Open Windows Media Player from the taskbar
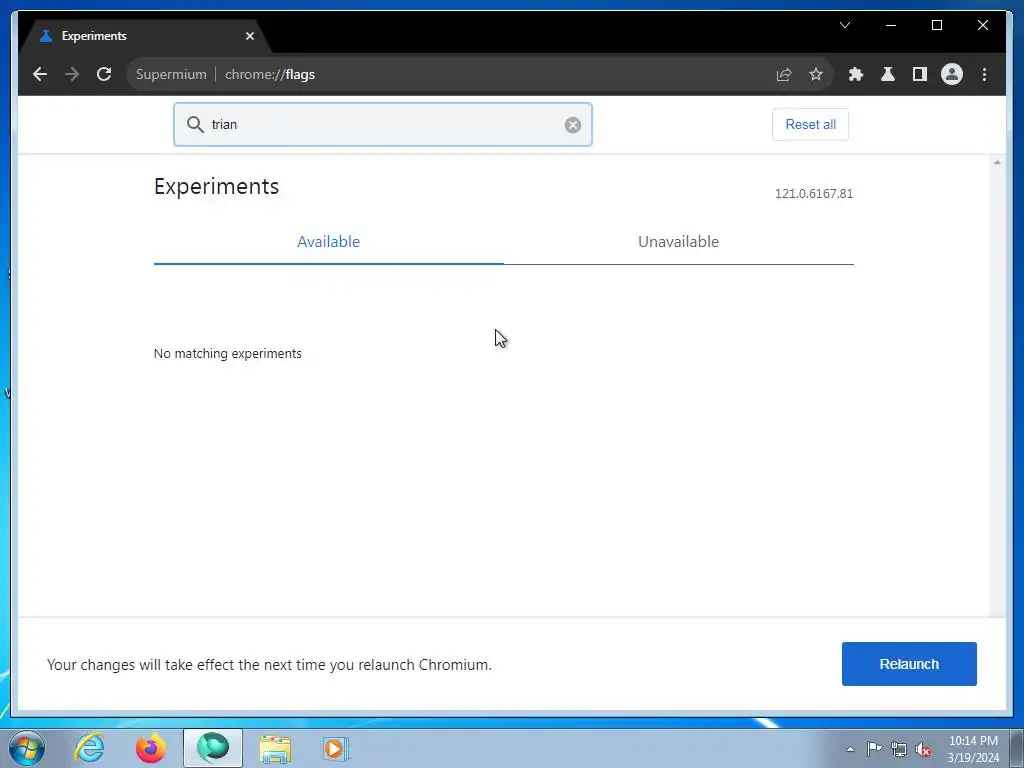The height and width of the screenshot is (768, 1024). pos(336,748)
